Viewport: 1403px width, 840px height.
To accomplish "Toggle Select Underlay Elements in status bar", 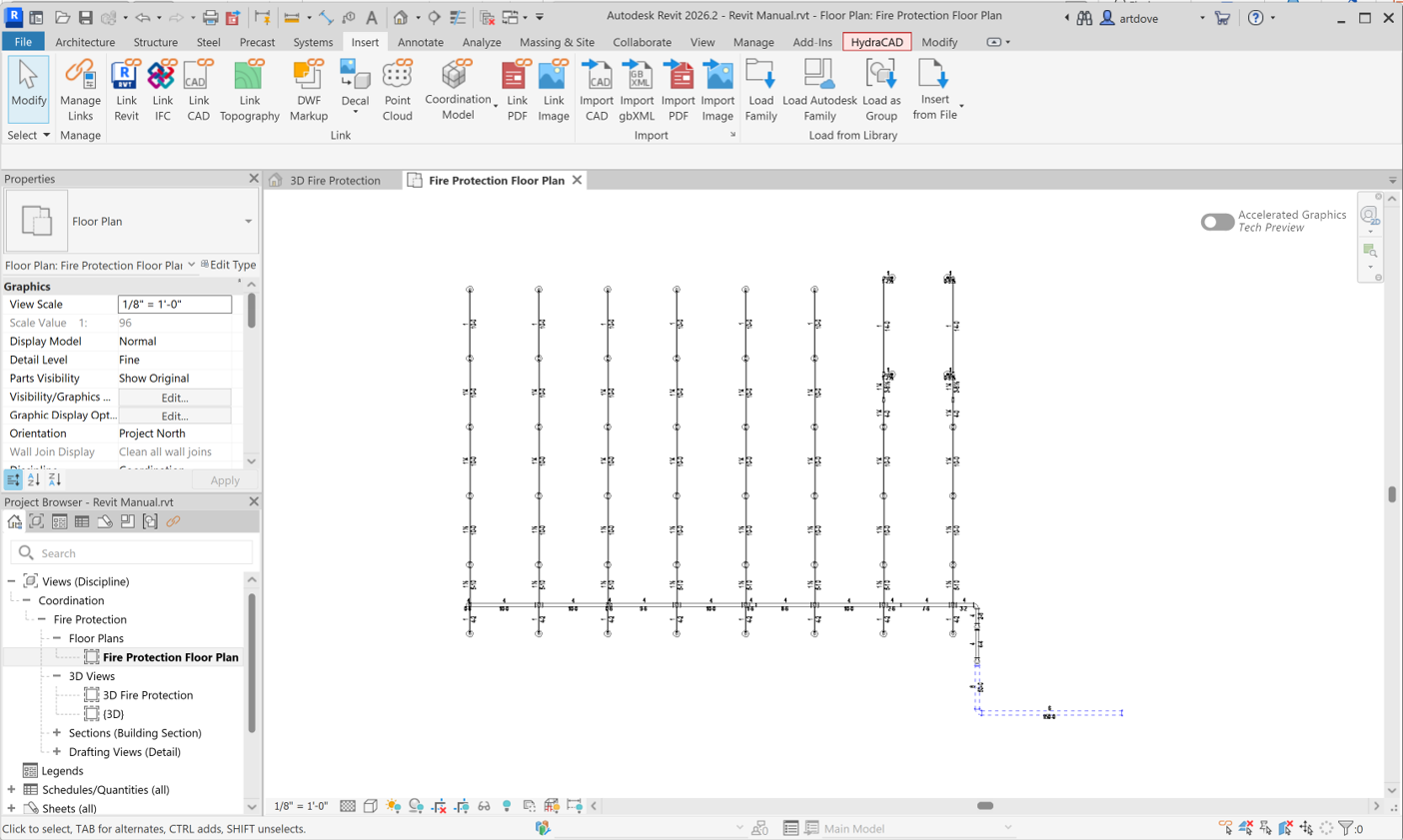I will click(x=1246, y=828).
